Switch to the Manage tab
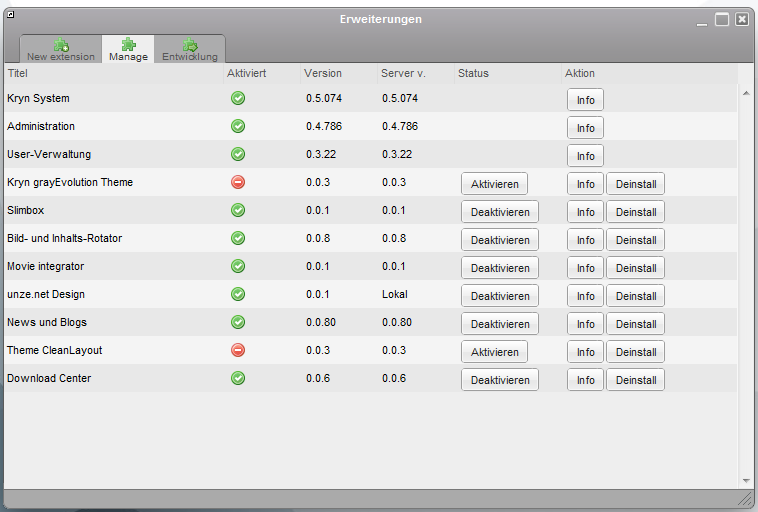Viewport: 758px width, 512px height. 128,49
